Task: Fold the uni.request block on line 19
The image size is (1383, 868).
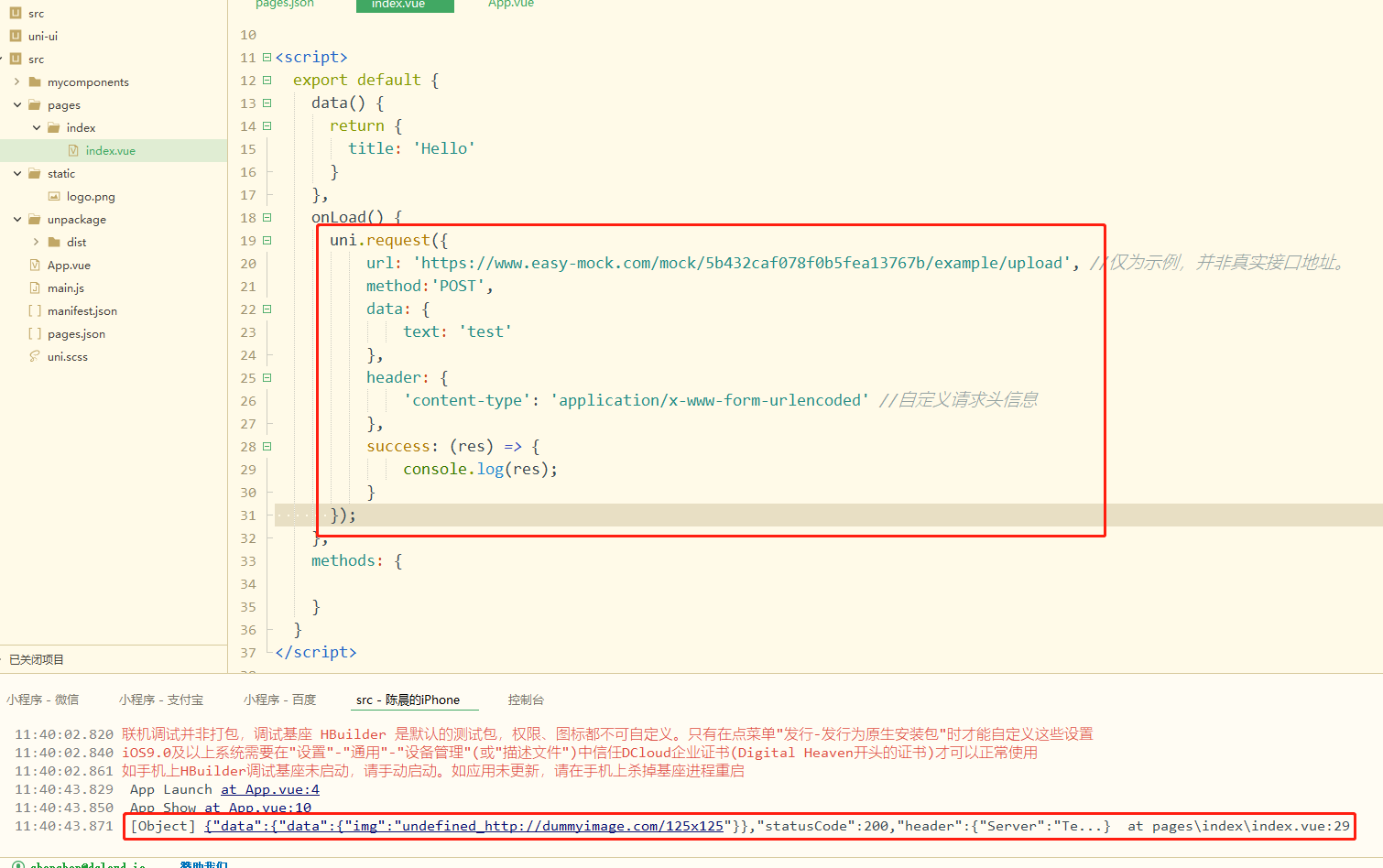Action: [x=267, y=241]
